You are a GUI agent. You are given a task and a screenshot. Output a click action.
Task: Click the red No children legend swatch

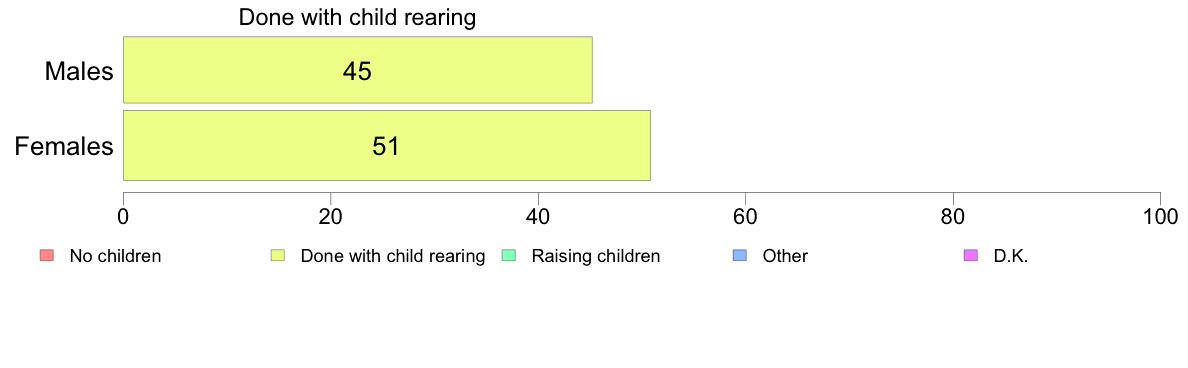point(45,256)
